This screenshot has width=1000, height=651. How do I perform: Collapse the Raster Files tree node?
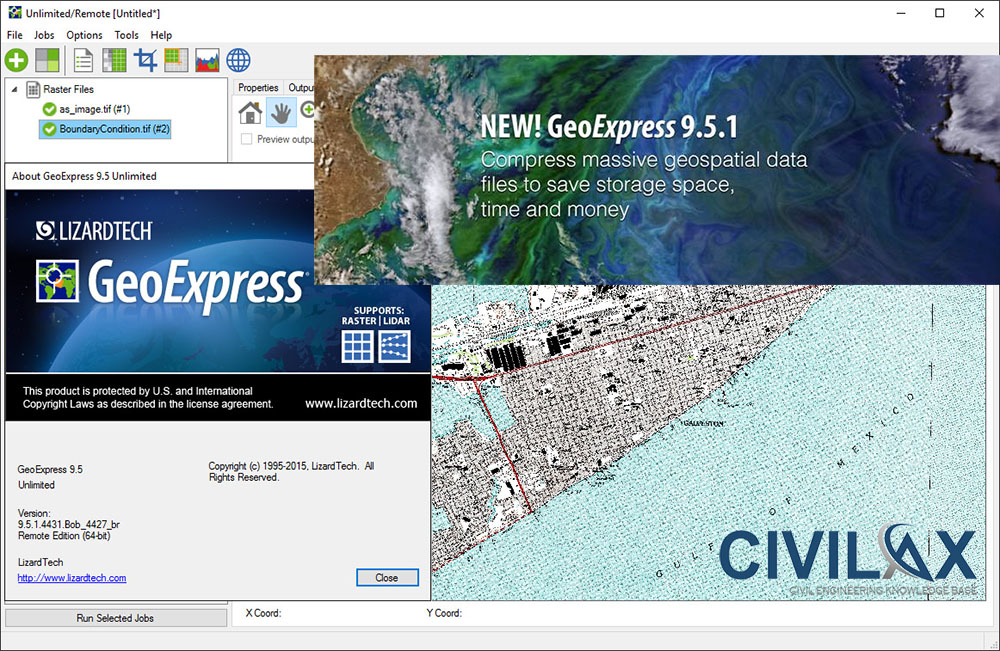14,89
